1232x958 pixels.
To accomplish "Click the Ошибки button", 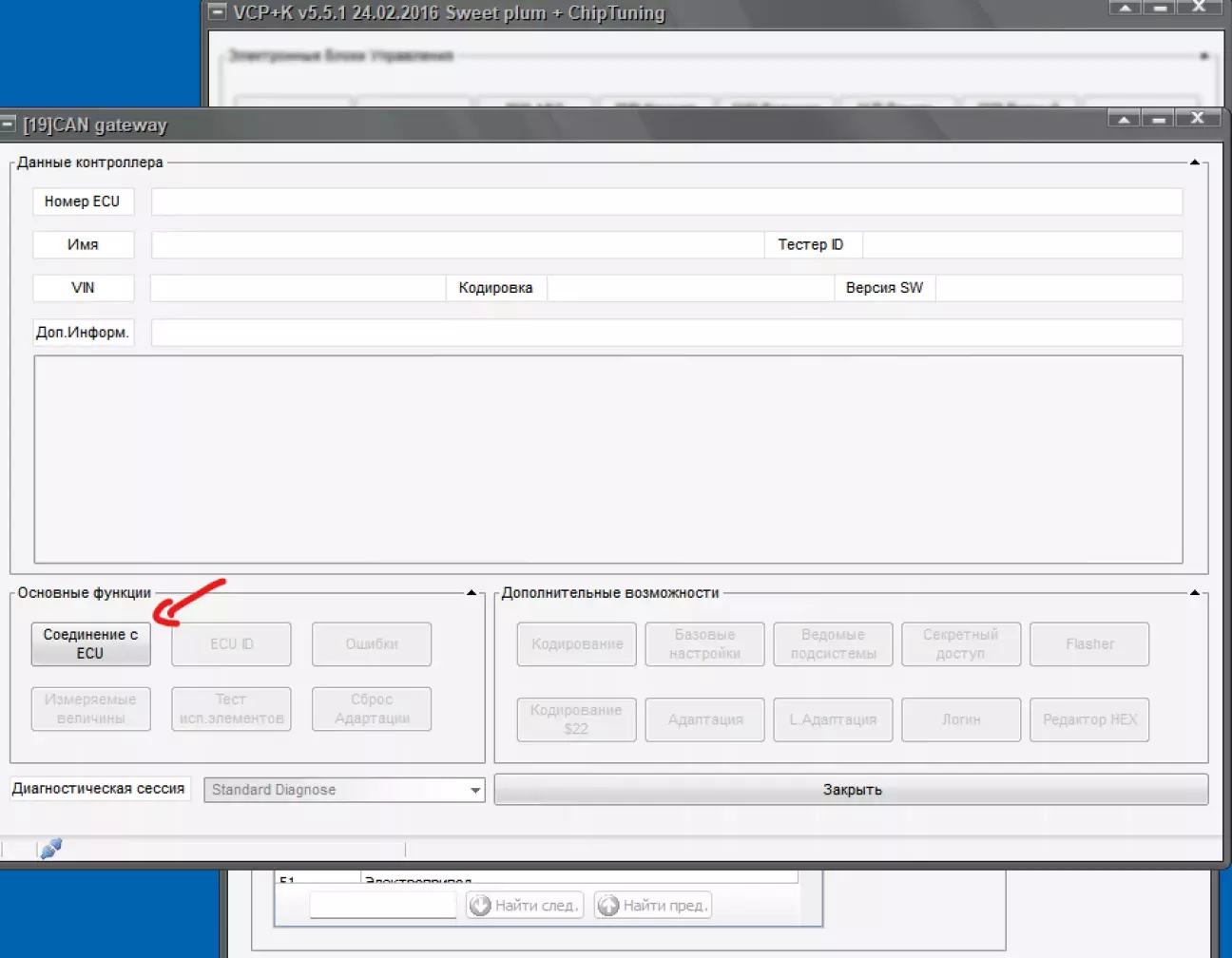I will pos(372,644).
